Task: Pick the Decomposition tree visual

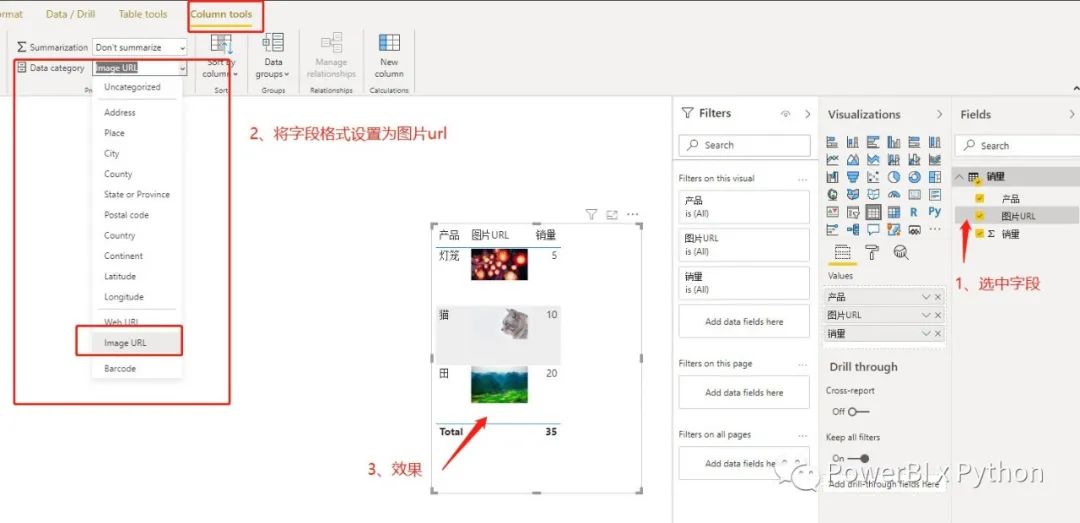Action: click(x=853, y=229)
